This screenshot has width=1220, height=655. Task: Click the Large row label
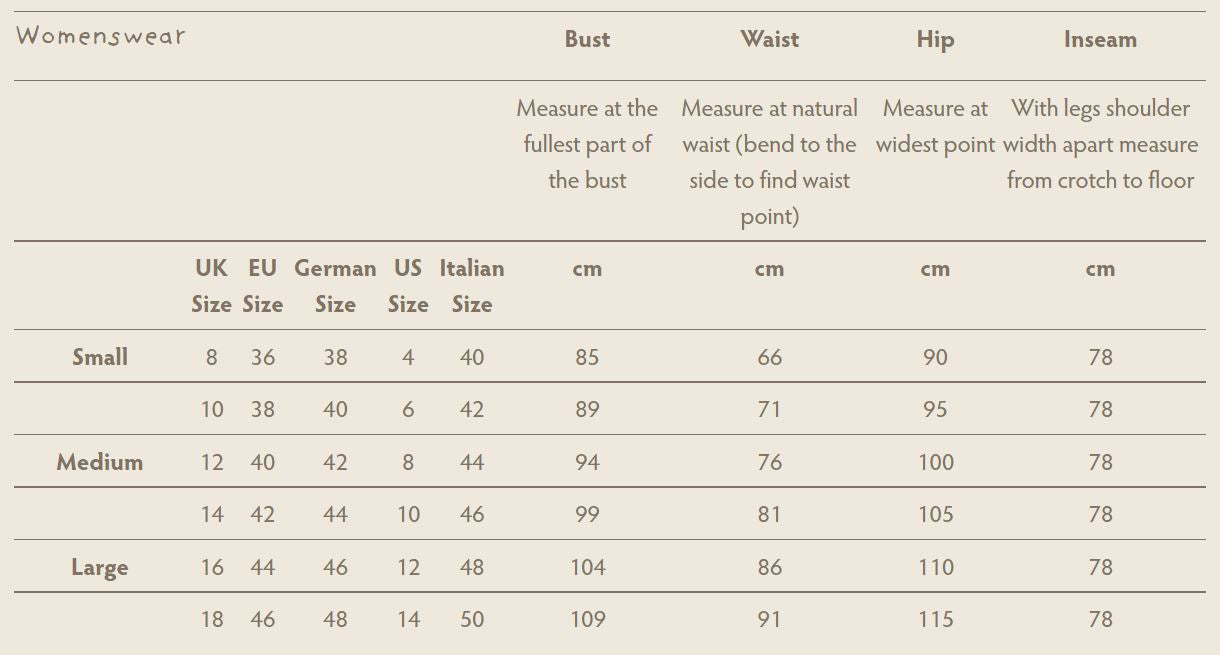(100, 568)
